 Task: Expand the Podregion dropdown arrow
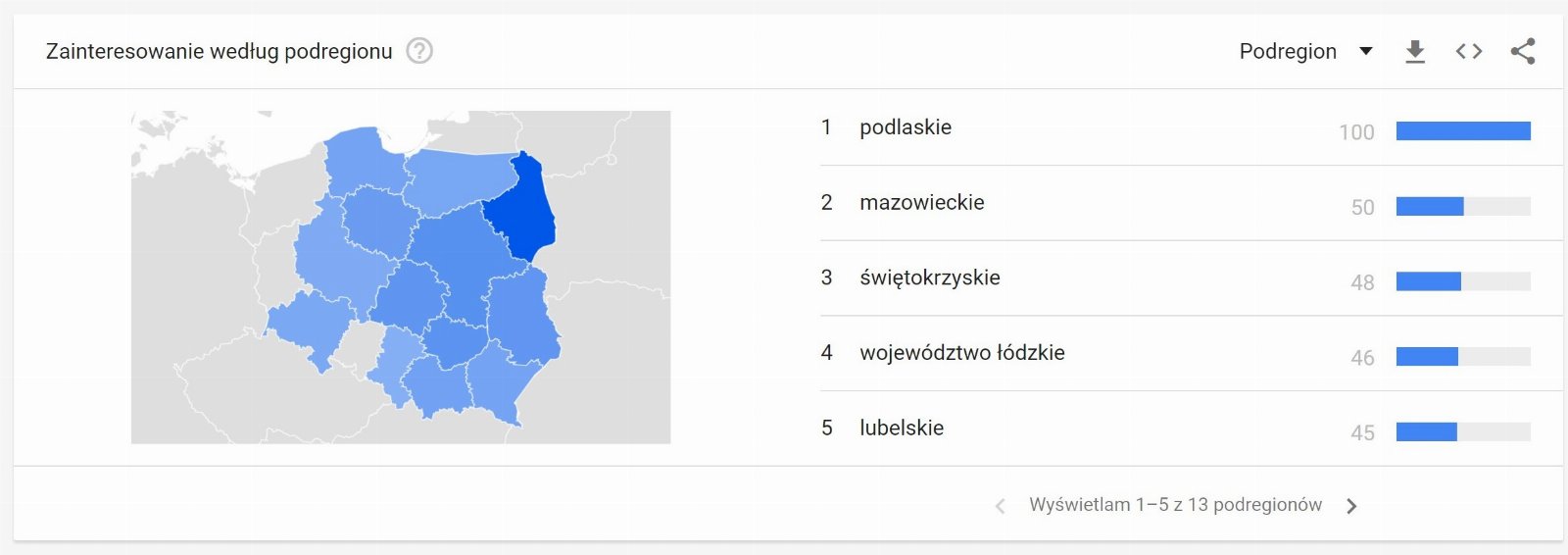pyautogui.click(x=1366, y=51)
